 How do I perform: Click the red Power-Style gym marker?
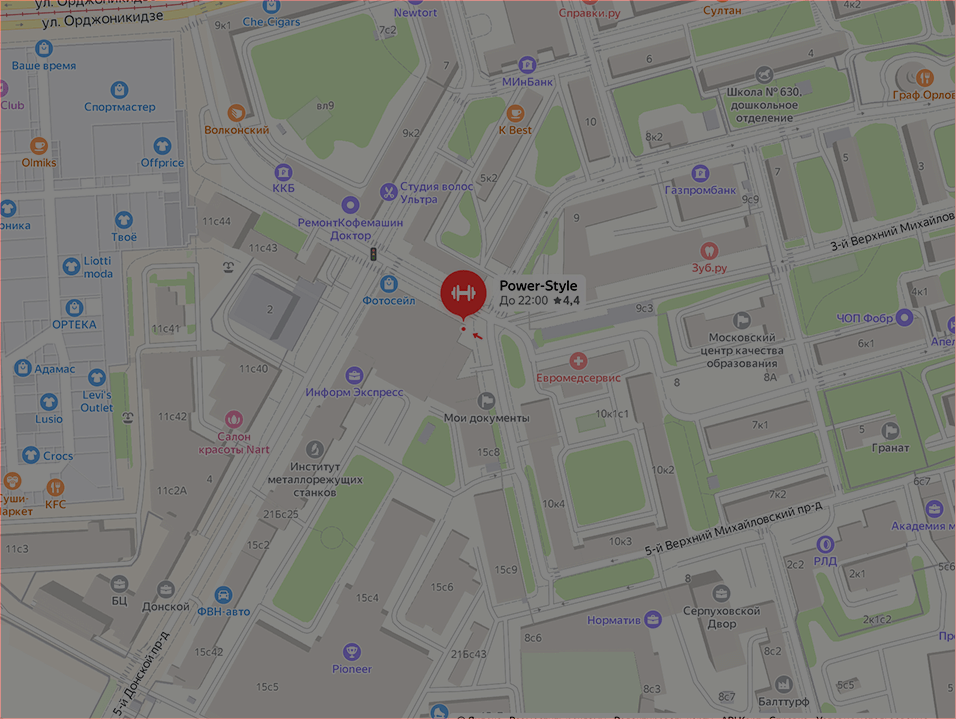click(463, 294)
